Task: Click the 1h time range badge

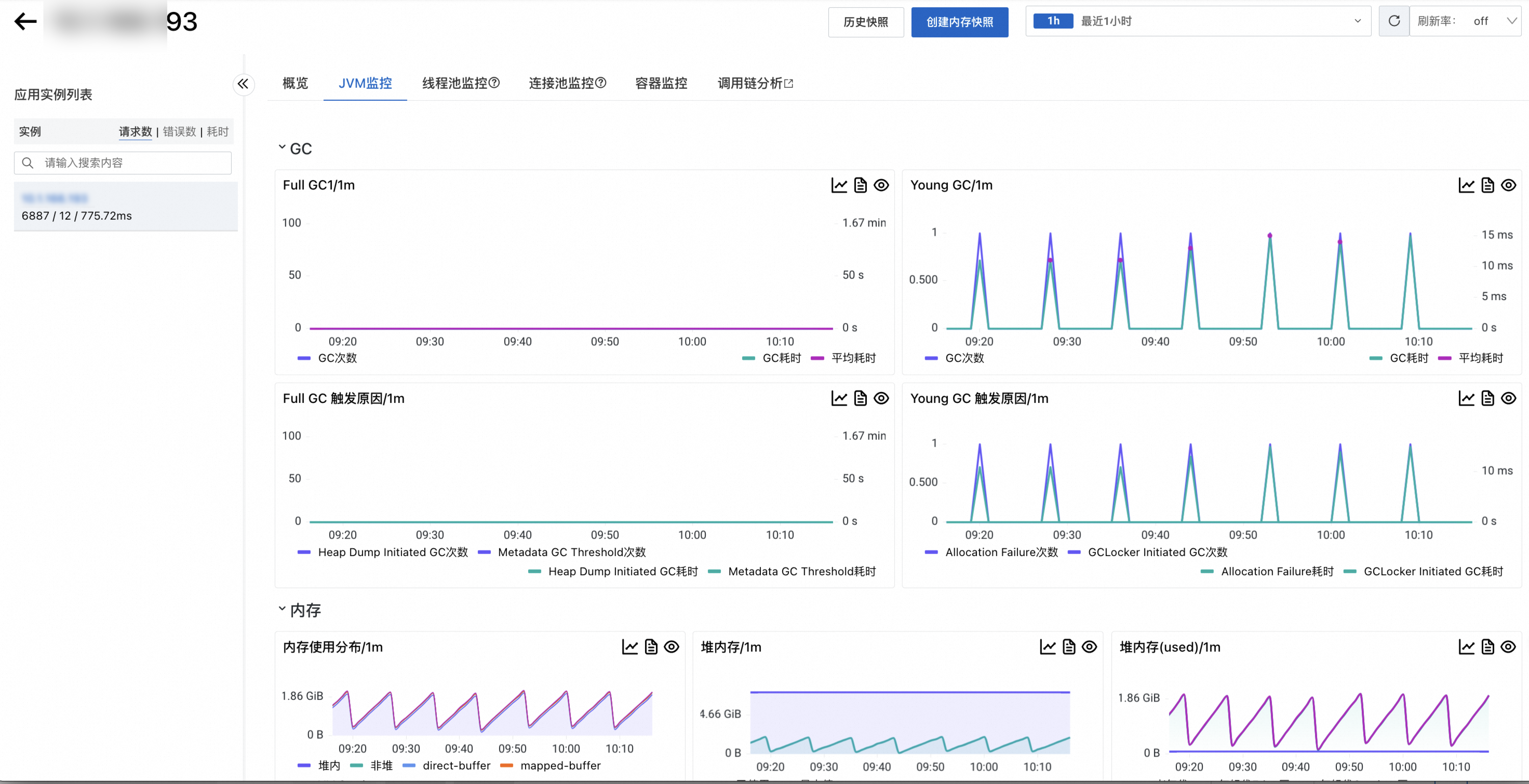Action: coord(1053,21)
